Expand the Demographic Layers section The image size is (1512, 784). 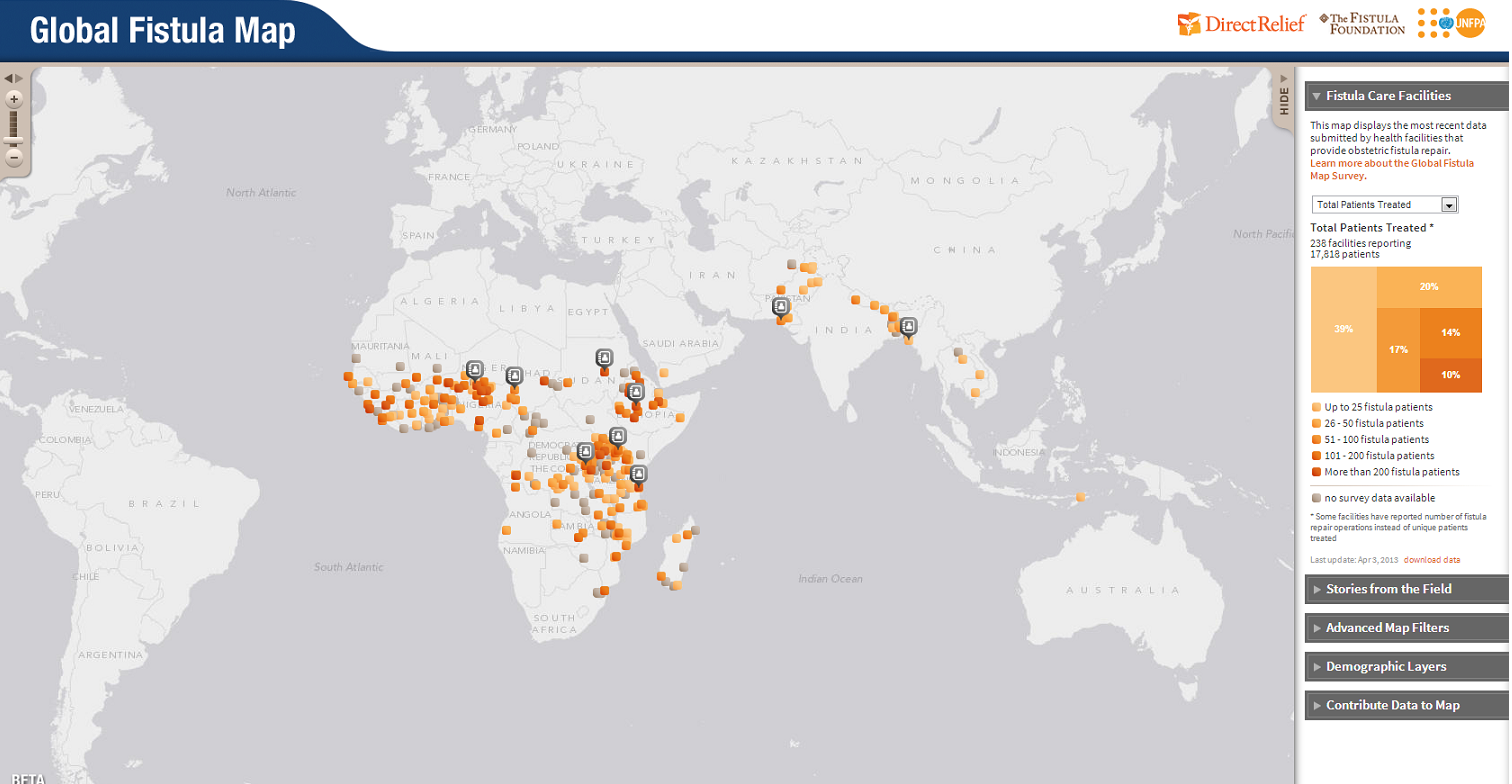tap(1385, 666)
